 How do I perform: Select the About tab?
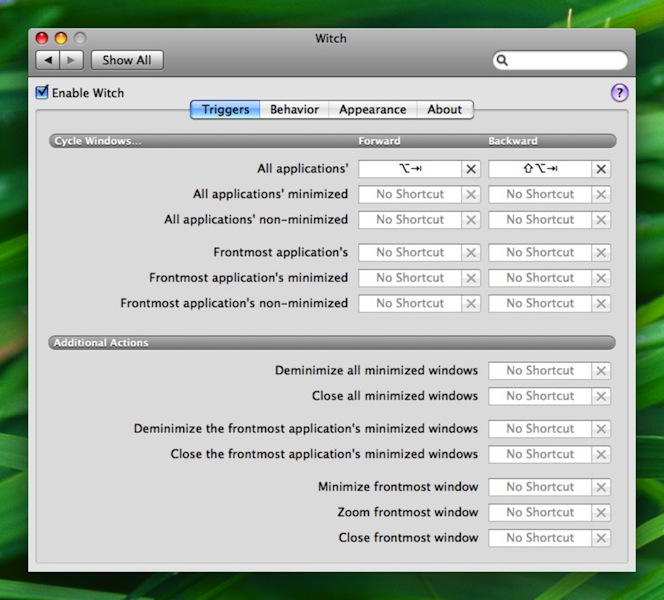pyautogui.click(x=445, y=110)
